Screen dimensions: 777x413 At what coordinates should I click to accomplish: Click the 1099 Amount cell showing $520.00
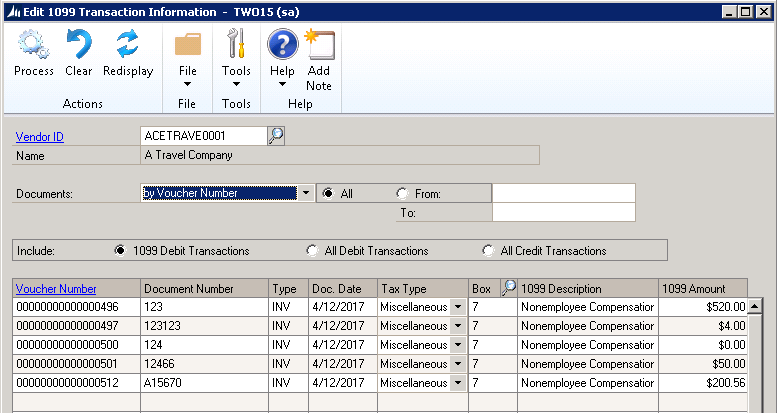(x=702, y=307)
